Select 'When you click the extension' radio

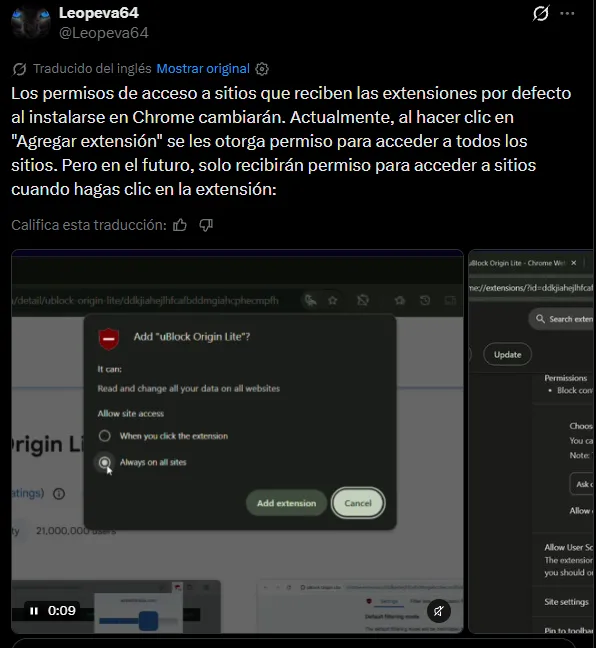[105, 436]
